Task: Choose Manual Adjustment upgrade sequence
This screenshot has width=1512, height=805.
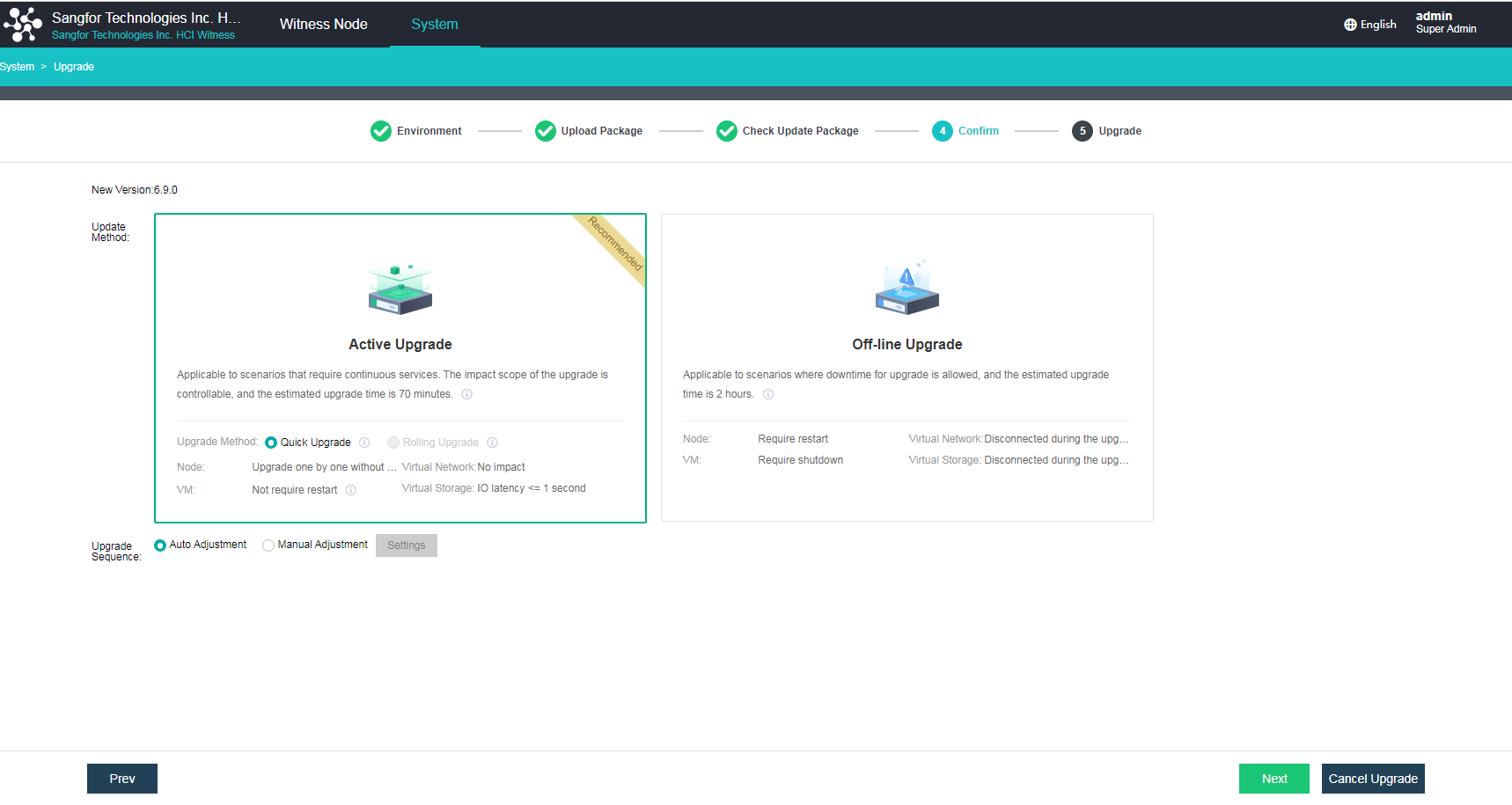Action: coord(268,545)
